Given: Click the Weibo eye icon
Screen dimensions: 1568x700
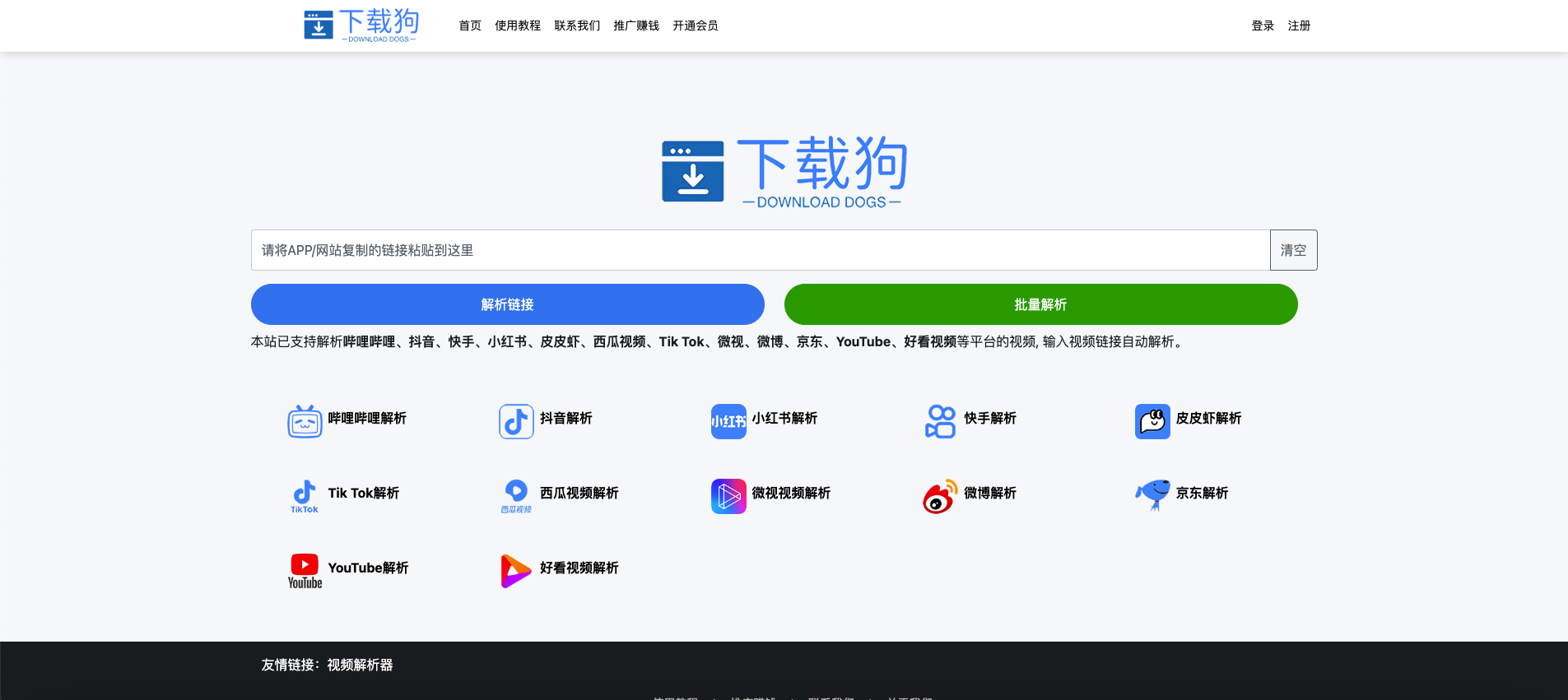Looking at the screenshot, I should click(940, 496).
